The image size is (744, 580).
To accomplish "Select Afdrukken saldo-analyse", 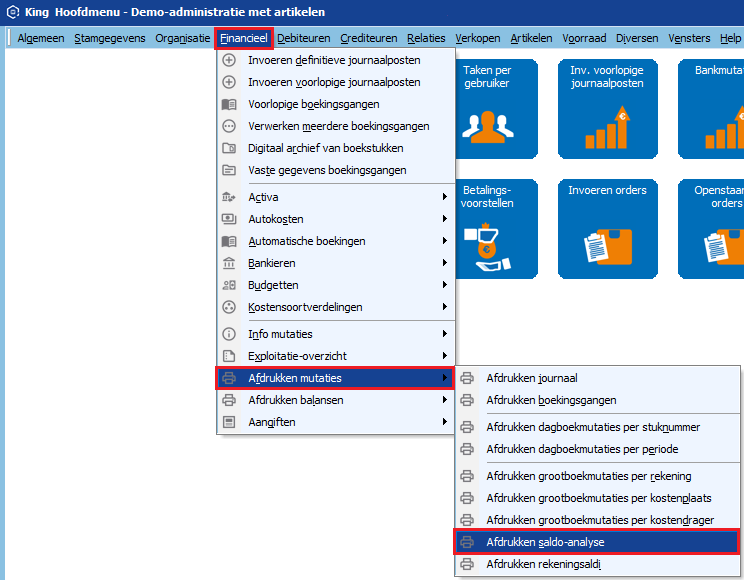I will (x=545, y=542).
